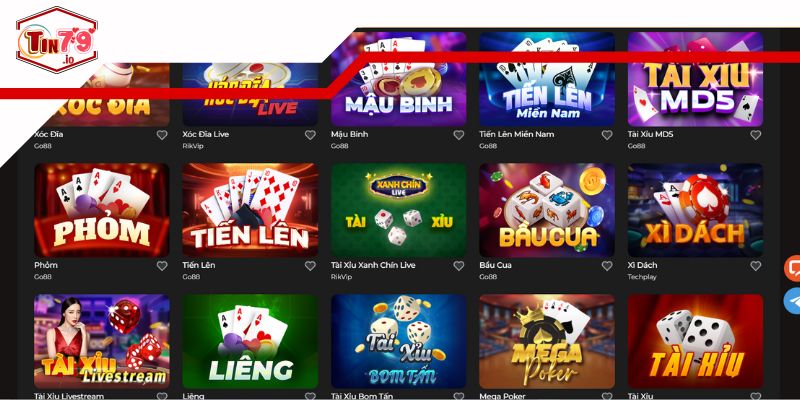Click the Tin79.io logo
This screenshot has width=800, height=400.
(56, 40)
